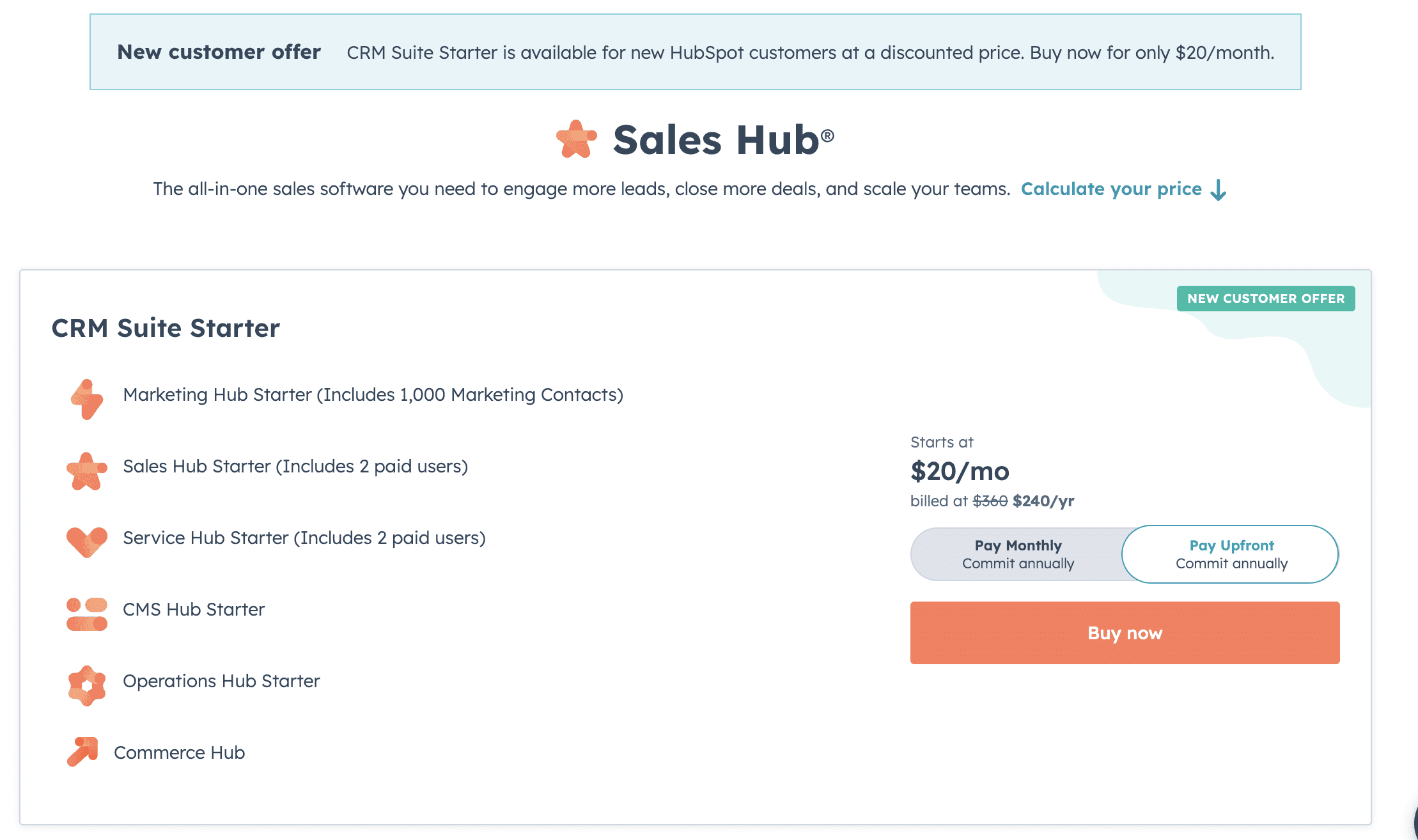Select the Sales Hub Starter star icon

click(87, 471)
